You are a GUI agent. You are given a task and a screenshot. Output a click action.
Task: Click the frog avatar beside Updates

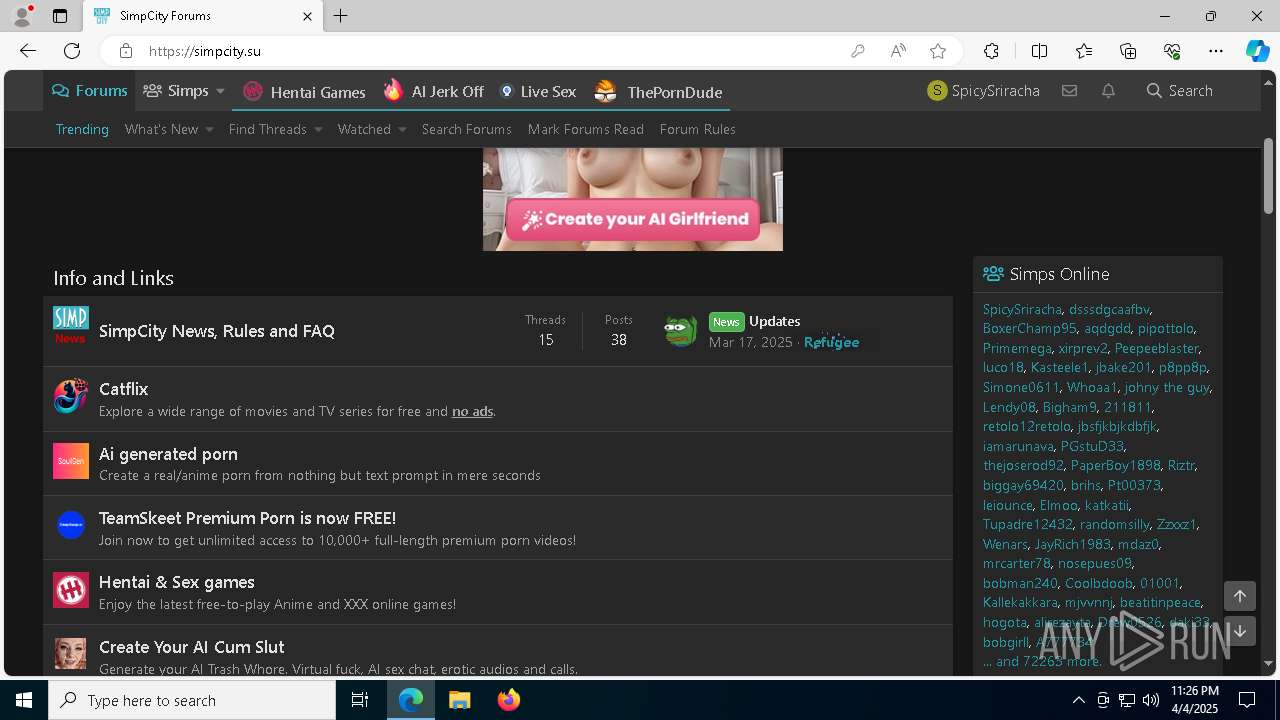point(680,331)
